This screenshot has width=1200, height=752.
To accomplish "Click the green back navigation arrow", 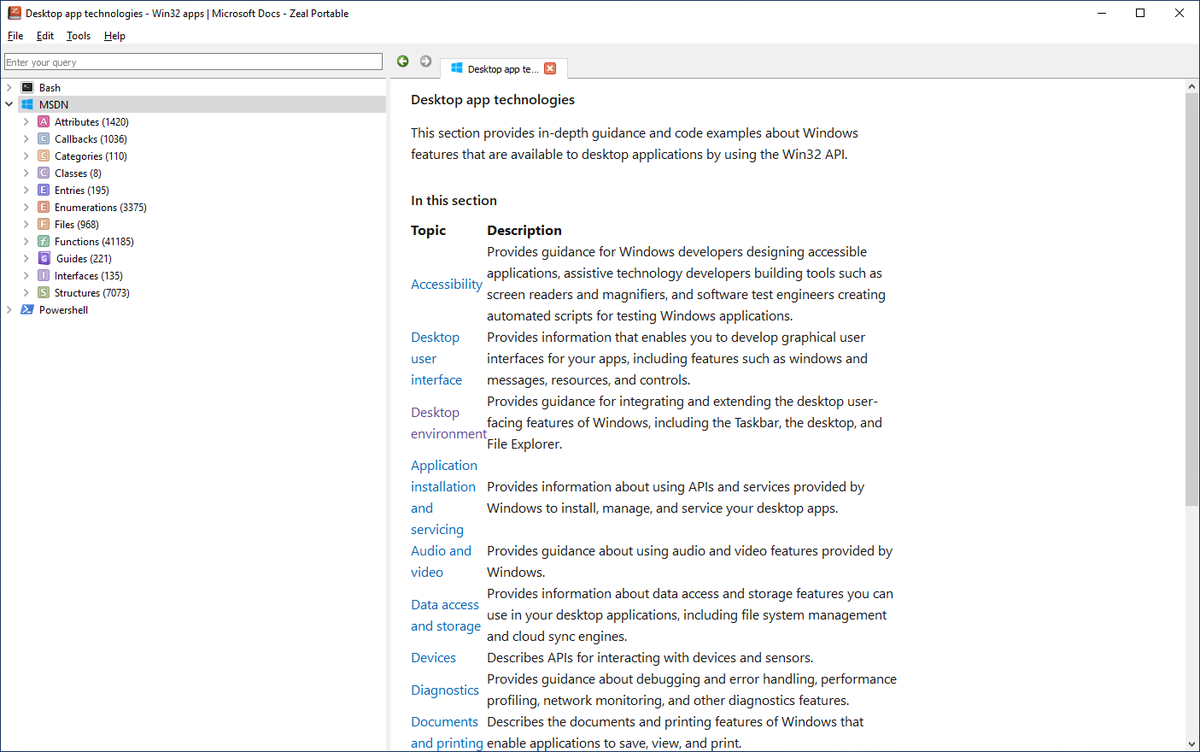I will 403,61.
